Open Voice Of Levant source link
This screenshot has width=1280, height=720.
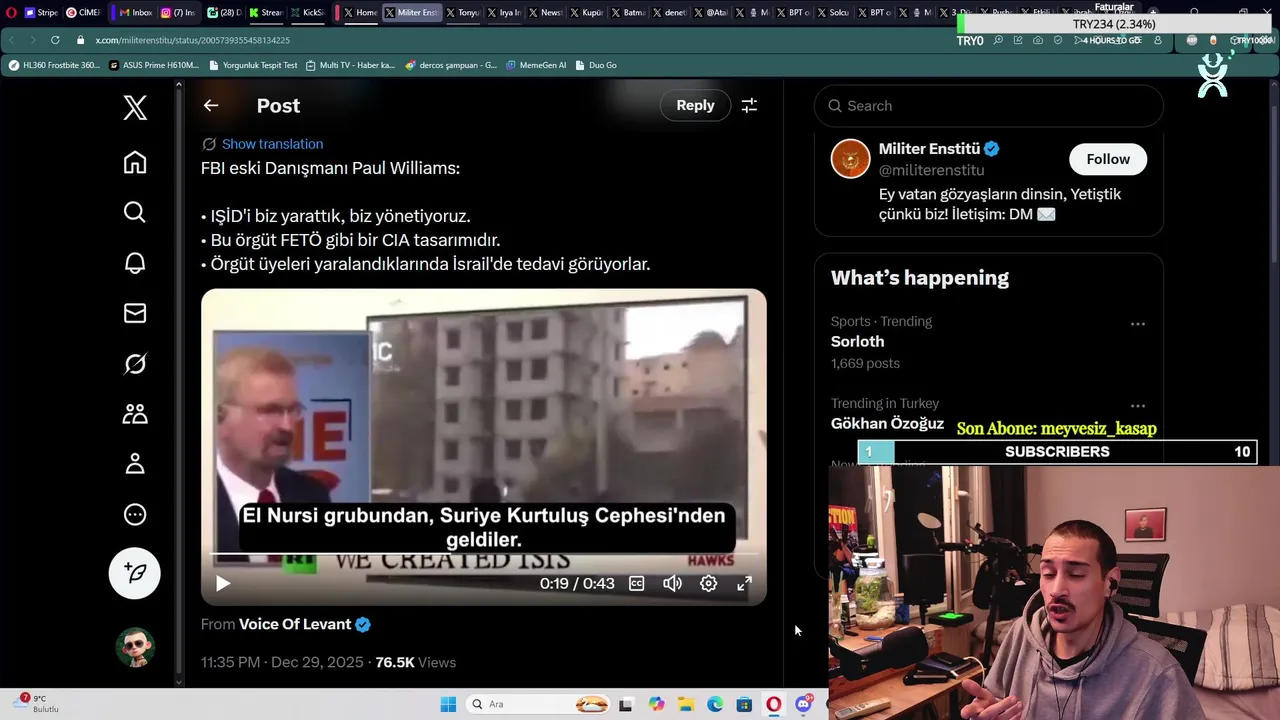pyautogui.click(x=294, y=624)
